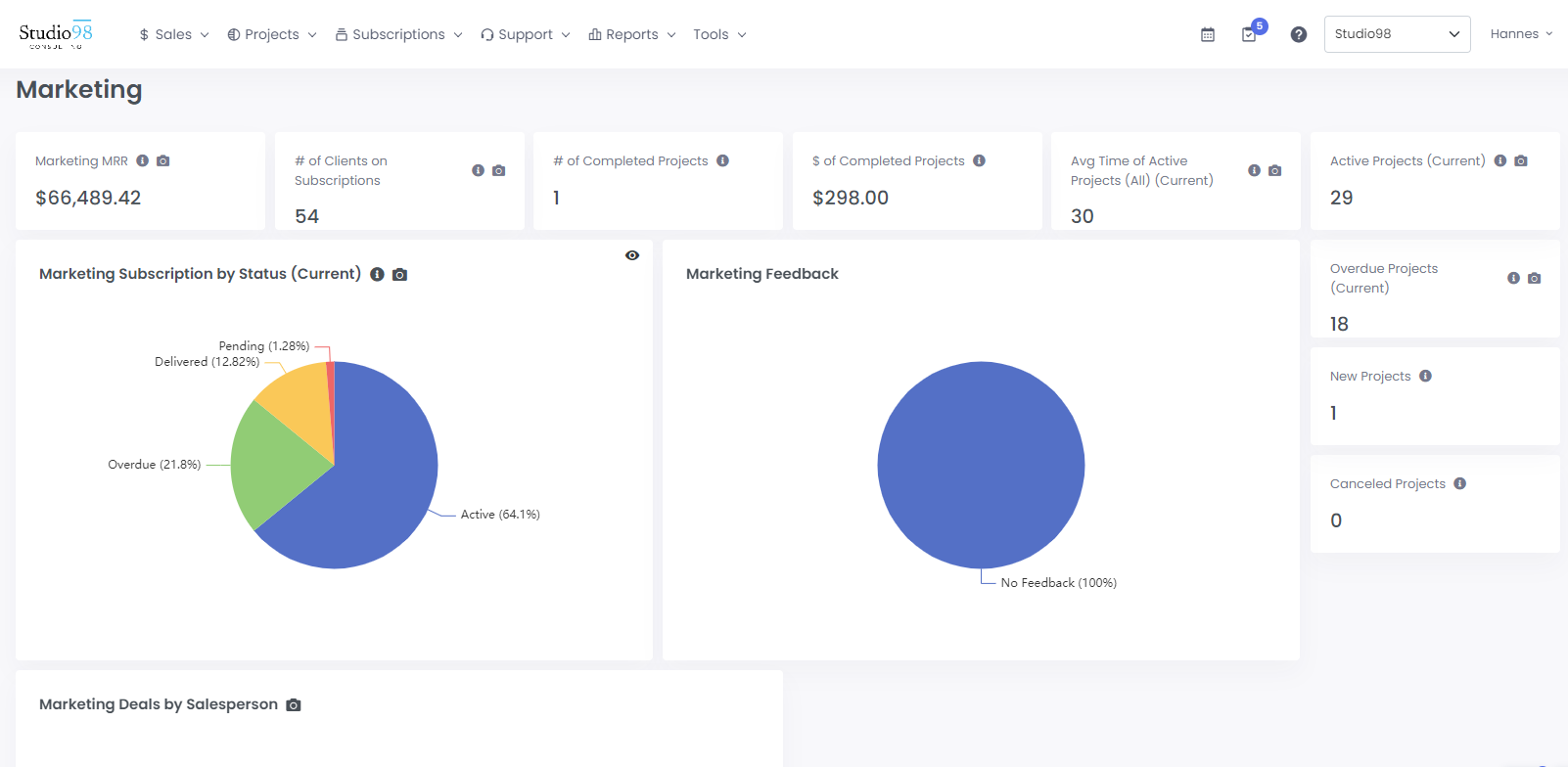The height and width of the screenshot is (767, 1568).
Task: Open the Subscriptions navigation menu
Action: coord(398,34)
